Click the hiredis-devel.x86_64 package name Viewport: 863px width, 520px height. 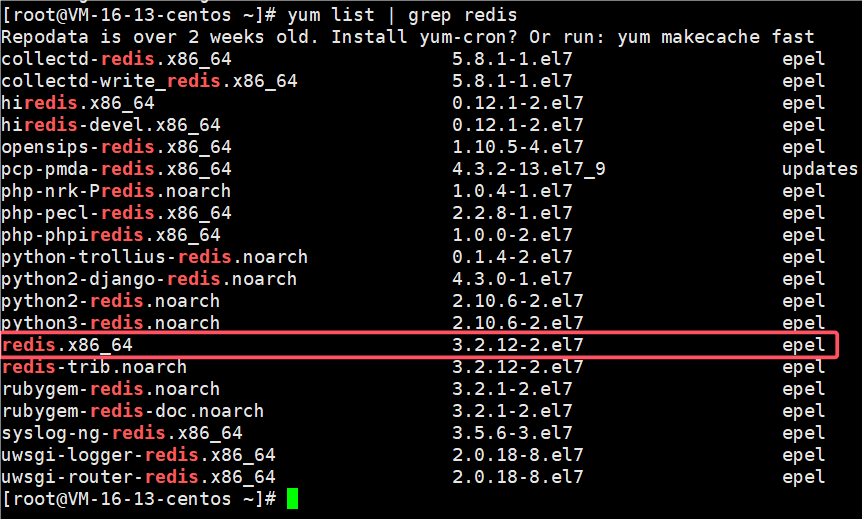[x=111, y=125]
